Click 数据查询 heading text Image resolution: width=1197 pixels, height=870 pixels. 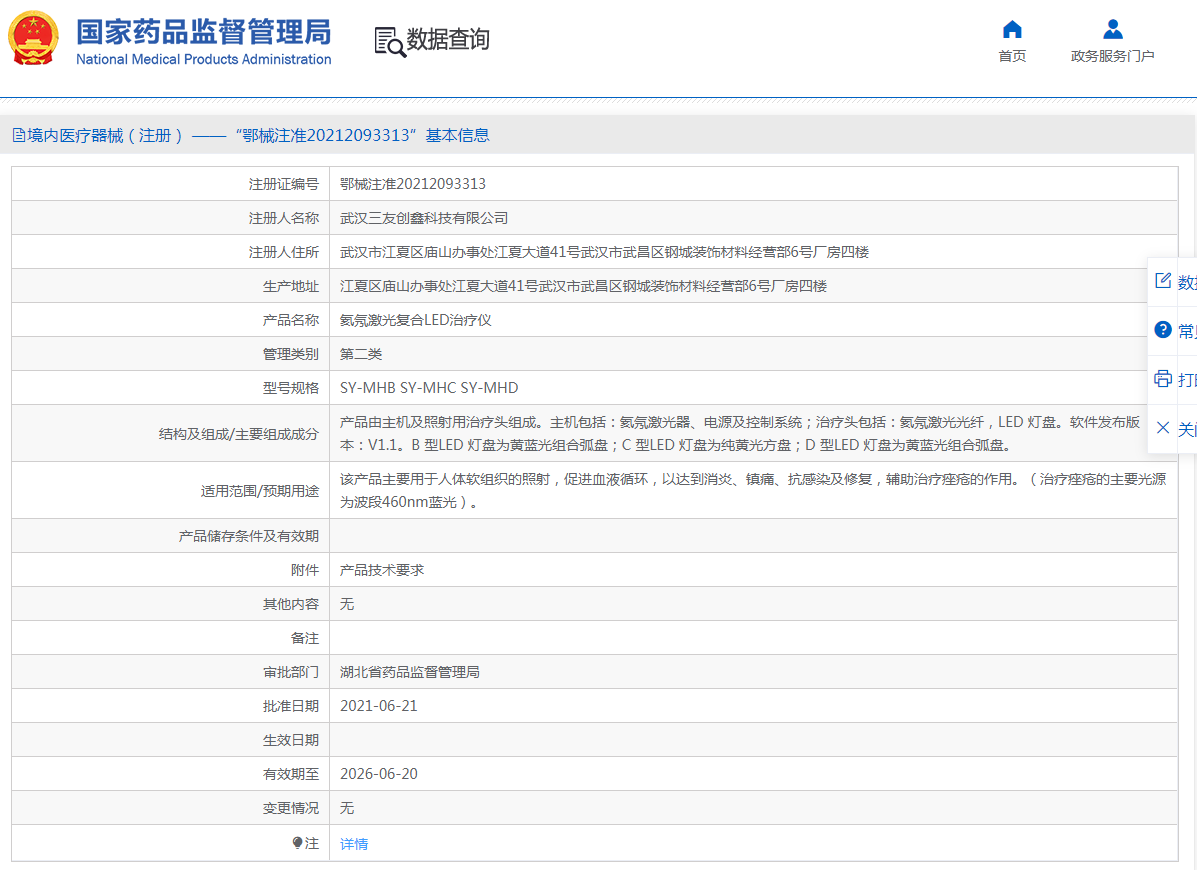pyautogui.click(x=448, y=39)
